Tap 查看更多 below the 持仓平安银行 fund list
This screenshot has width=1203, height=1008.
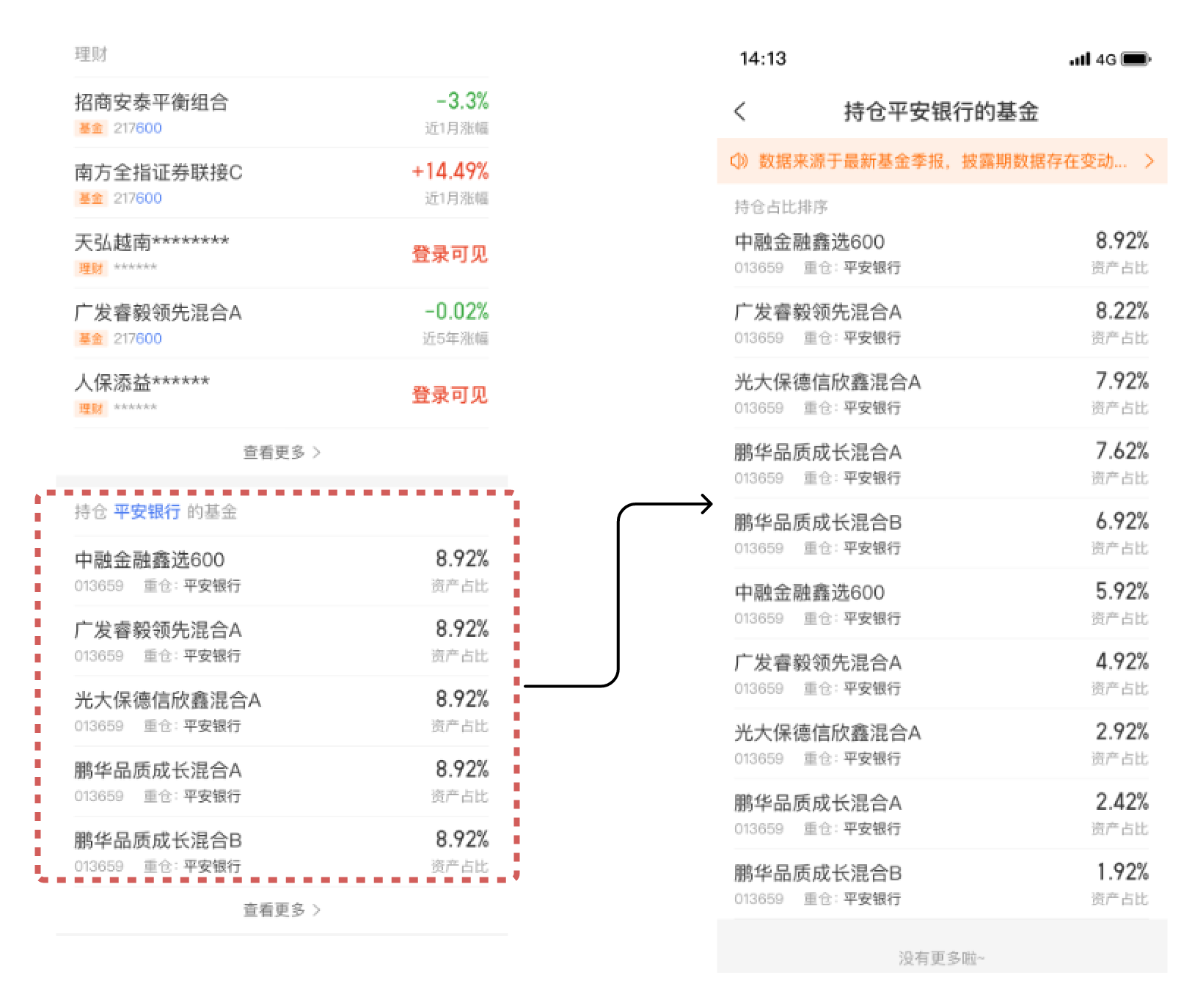click(282, 910)
